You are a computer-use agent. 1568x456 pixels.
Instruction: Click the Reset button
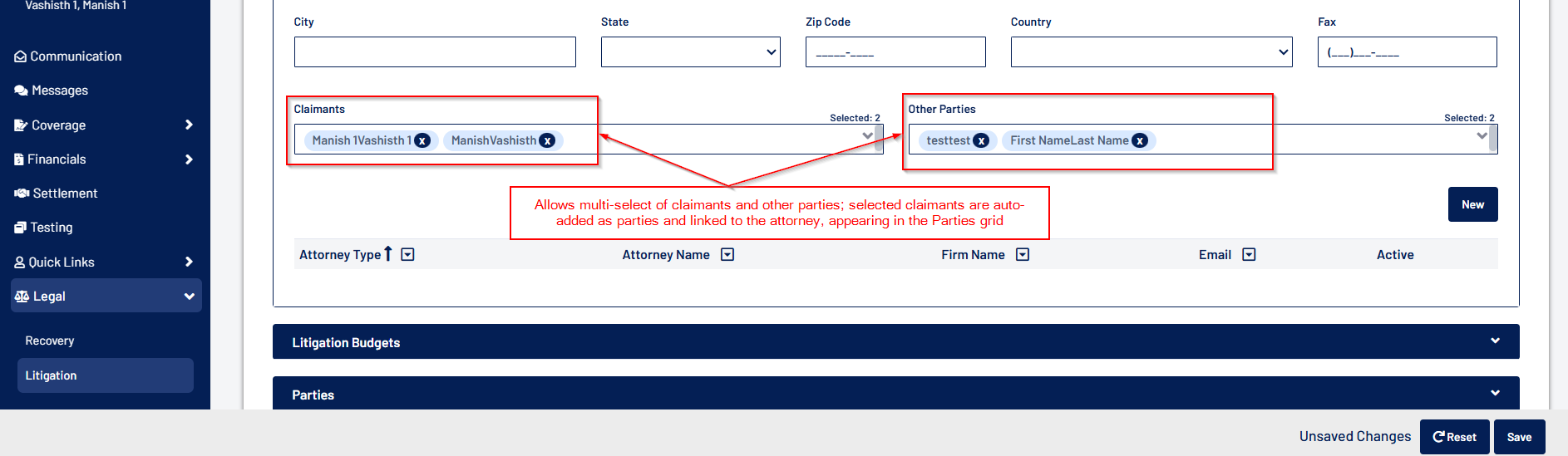click(1454, 437)
